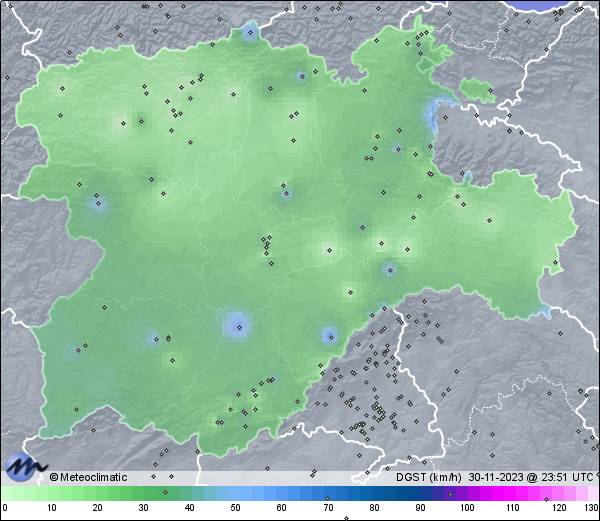
Task: Click the 10 scale label
Action: [52, 508]
